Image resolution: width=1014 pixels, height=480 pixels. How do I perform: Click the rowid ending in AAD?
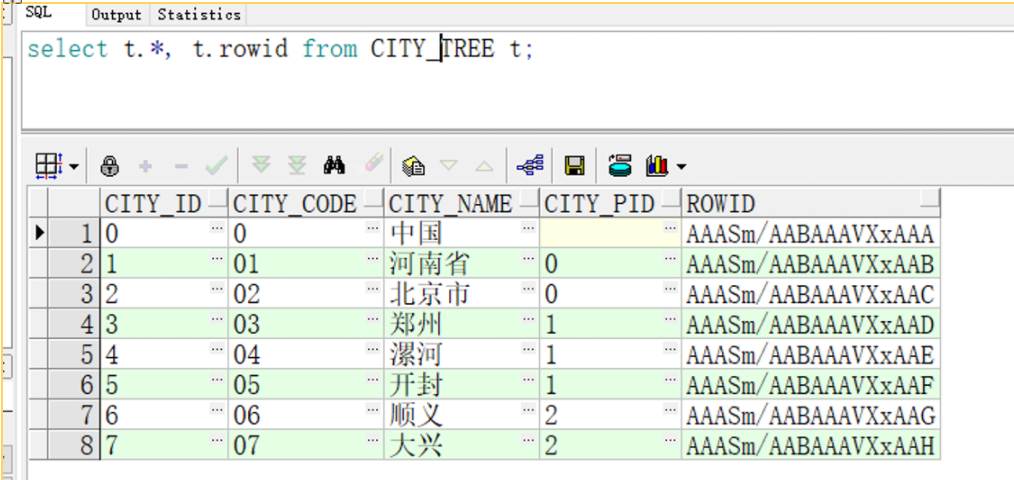click(811, 324)
